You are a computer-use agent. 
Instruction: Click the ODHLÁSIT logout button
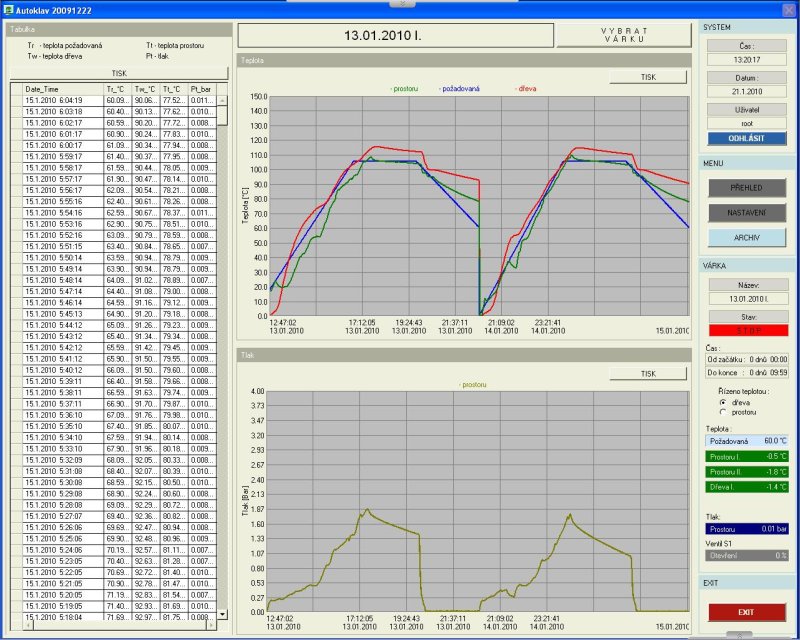(747, 139)
